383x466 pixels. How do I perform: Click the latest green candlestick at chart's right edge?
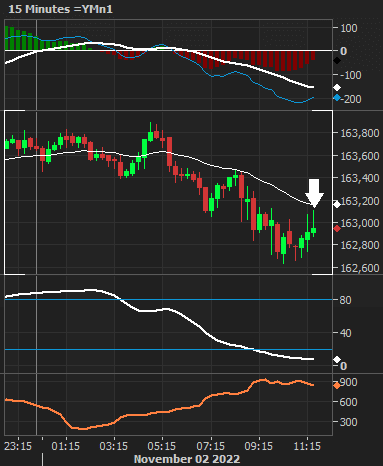tap(313, 230)
